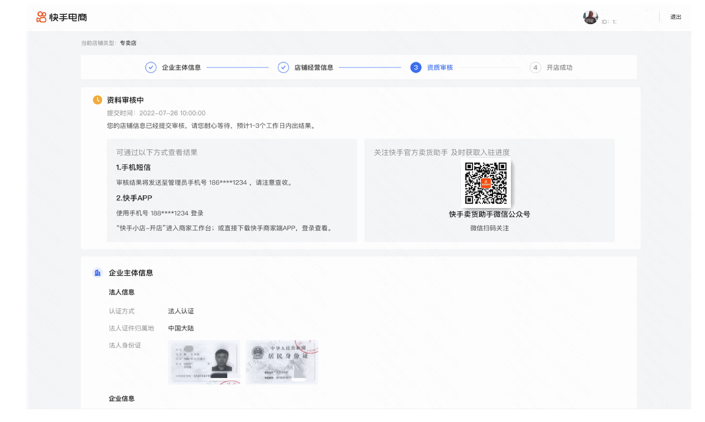This screenshot has width=705, height=422.
Task: Go to 企业主体信息 step label
Action: click(x=181, y=68)
